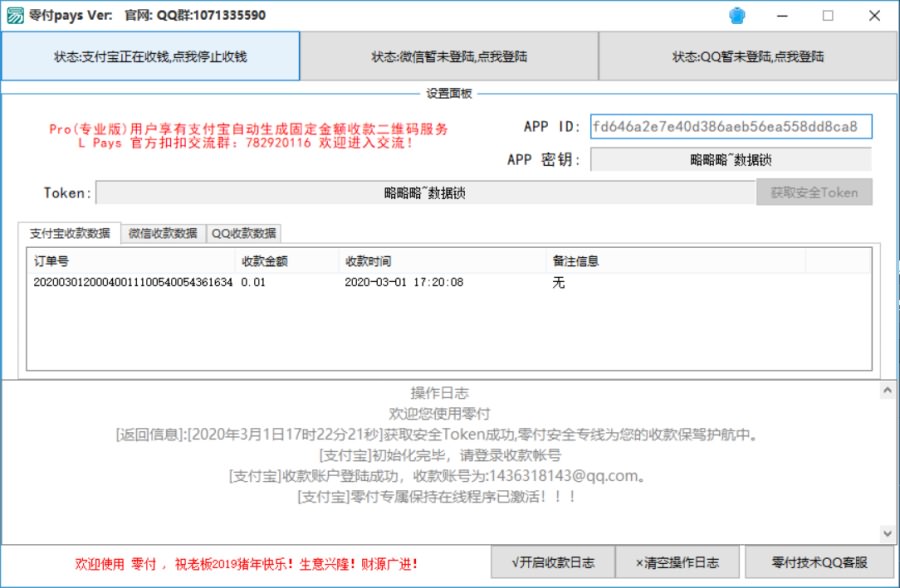Screen dimensions: 900x588
Task: Click red L Pays 官方扣扣交流群 782920116 text
Action: pyautogui.click(x=245, y=142)
